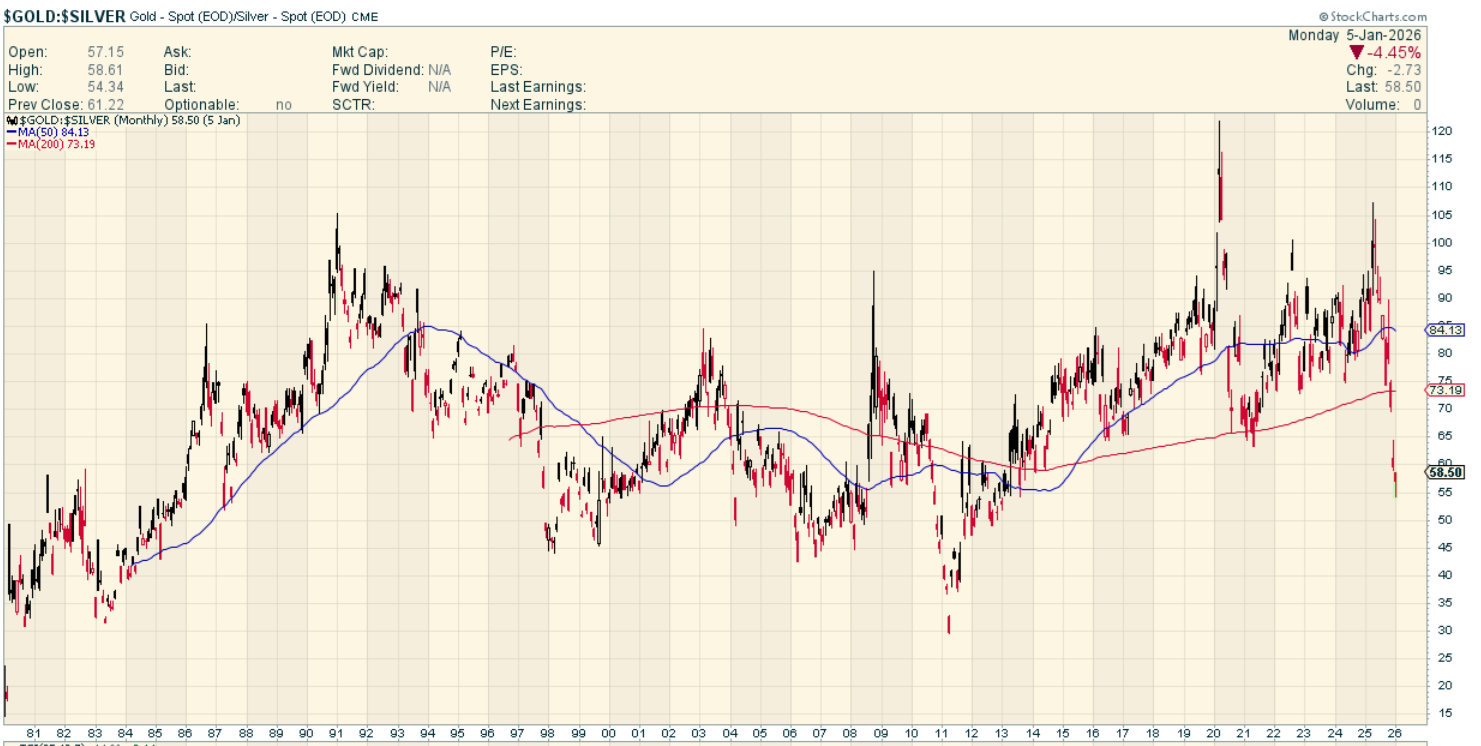
Task: Click the 58.50 last price tag on axis
Action: (1446, 472)
